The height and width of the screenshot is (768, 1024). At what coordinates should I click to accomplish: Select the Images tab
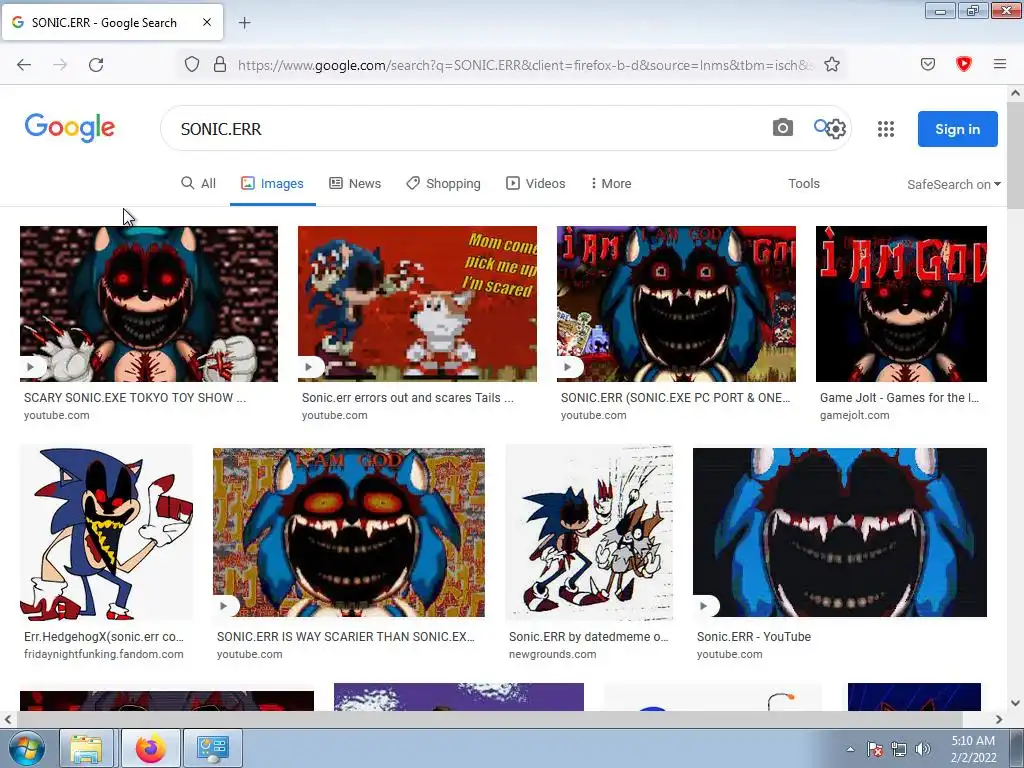pos(272,184)
